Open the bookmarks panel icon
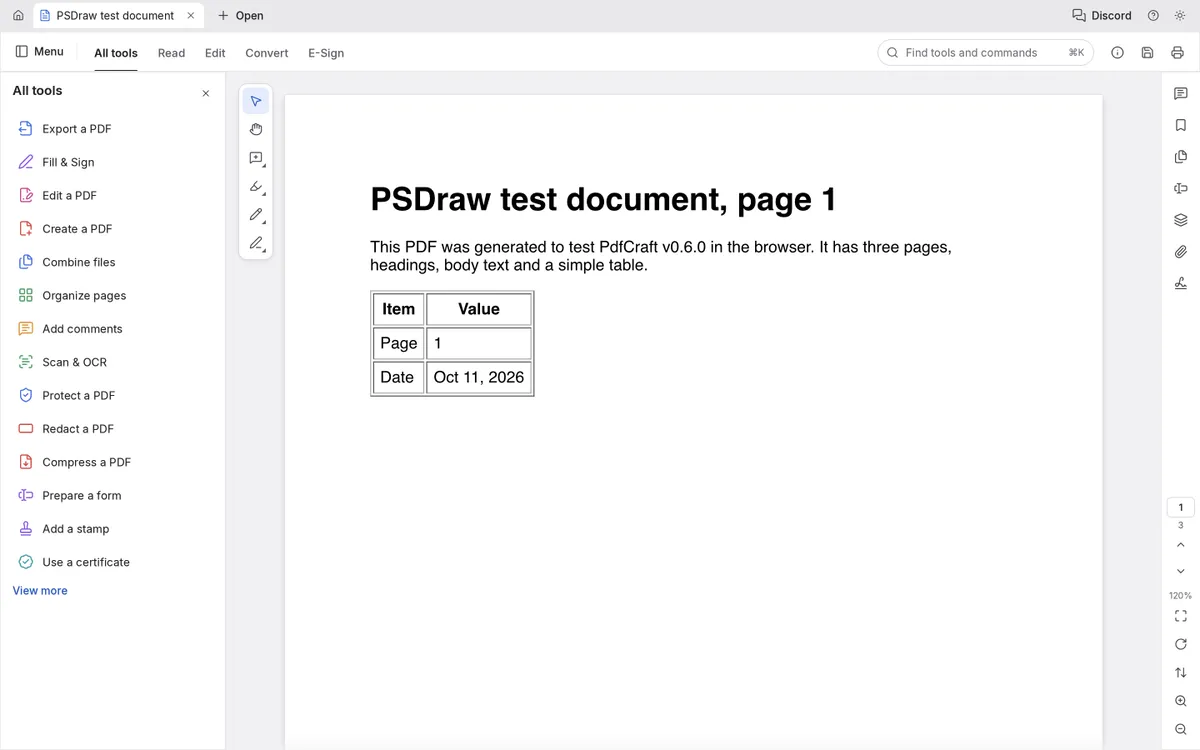The height and width of the screenshot is (750, 1200). click(1181, 125)
